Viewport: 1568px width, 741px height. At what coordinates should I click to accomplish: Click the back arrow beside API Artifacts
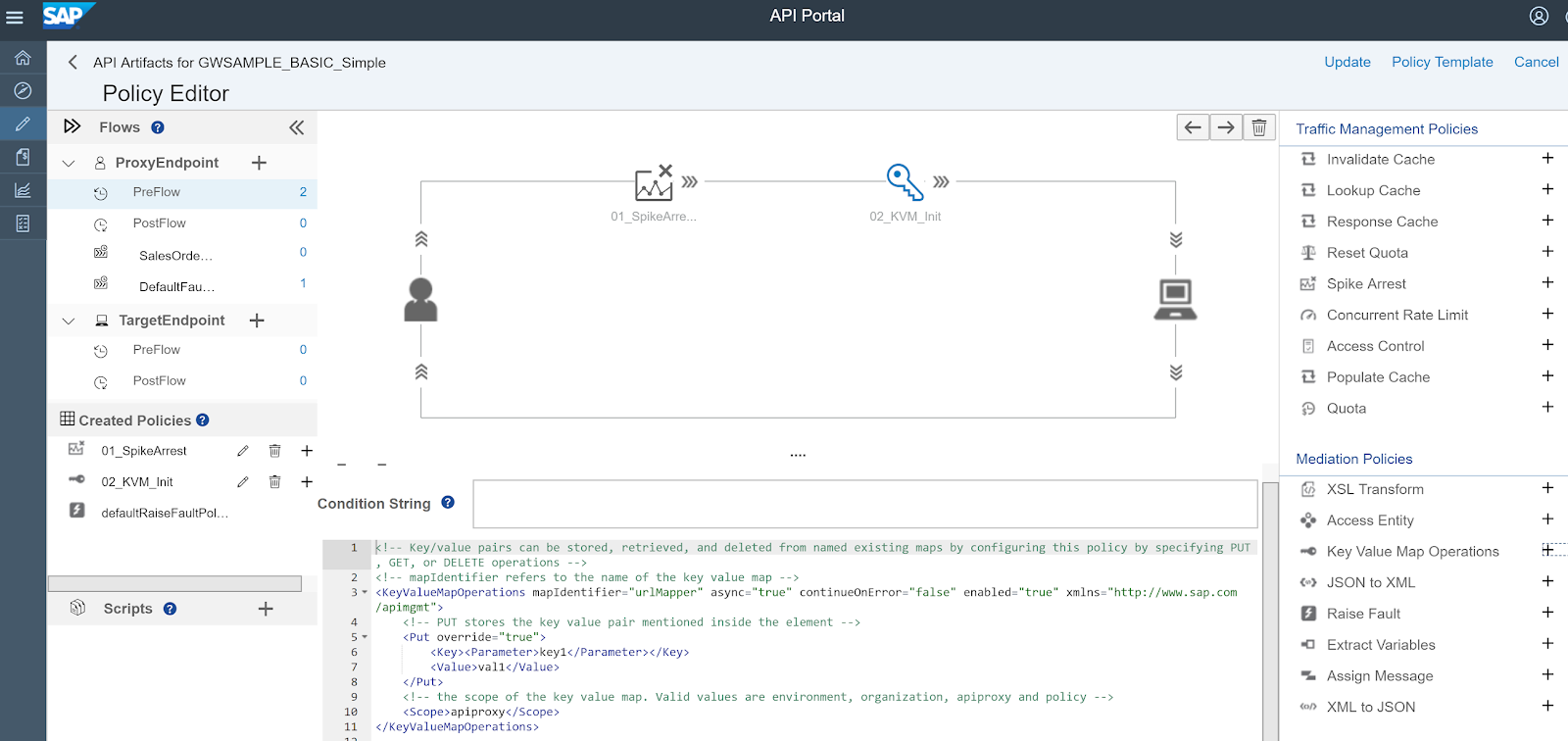pos(73,62)
